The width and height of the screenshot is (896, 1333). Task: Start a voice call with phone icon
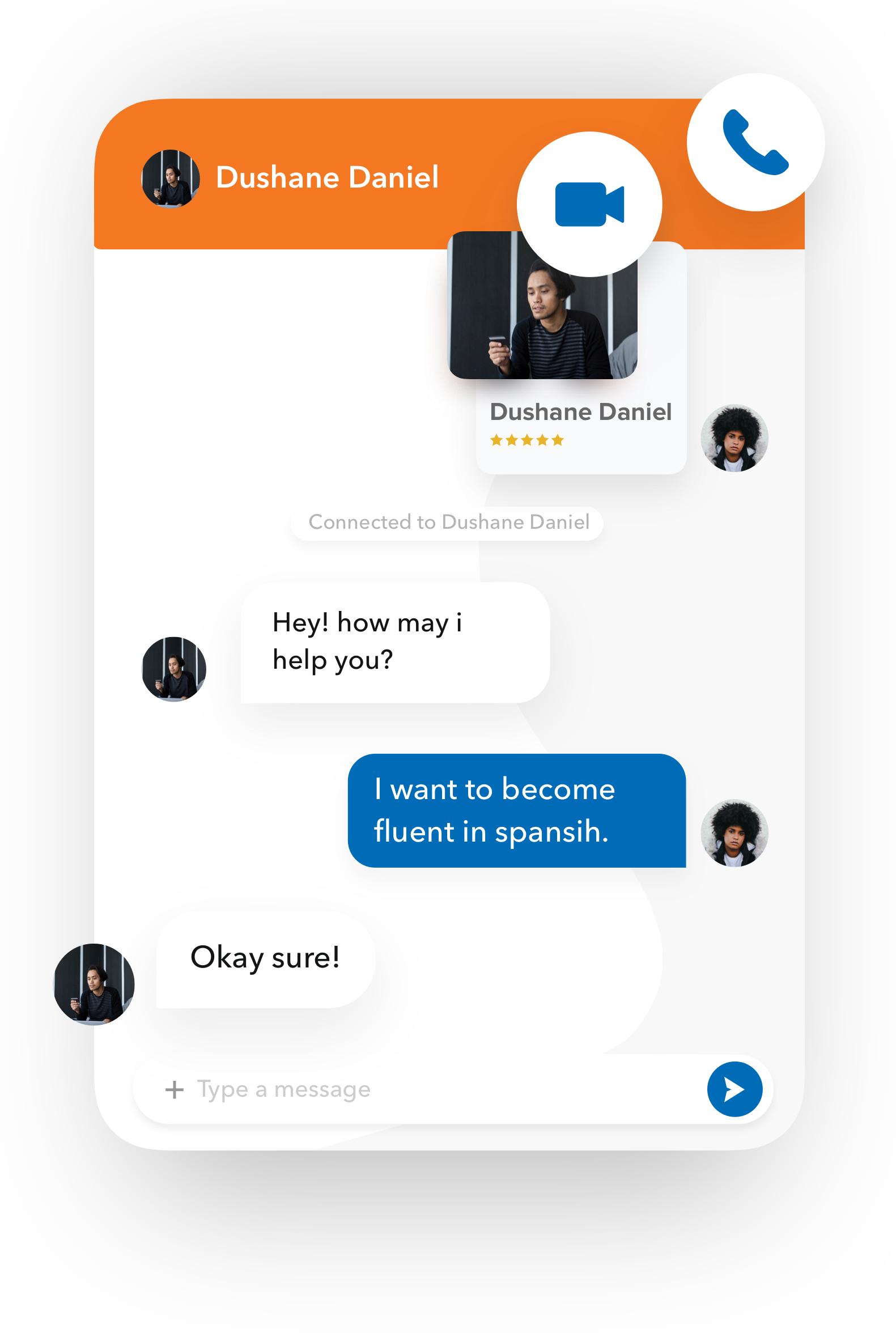pyautogui.click(x=755, y=142)
